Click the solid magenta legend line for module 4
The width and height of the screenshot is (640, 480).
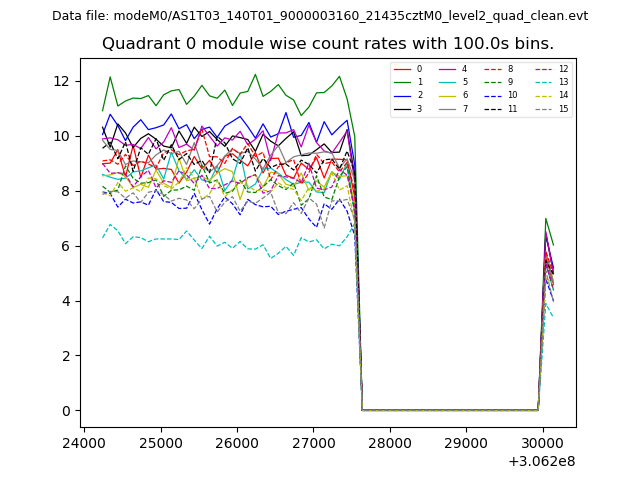pos(447,69)
